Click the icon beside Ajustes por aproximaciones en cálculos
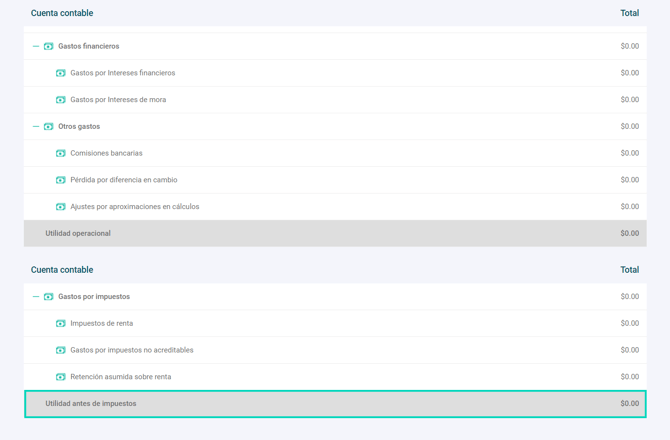This screenshot has width=670, height=440. 60,207
